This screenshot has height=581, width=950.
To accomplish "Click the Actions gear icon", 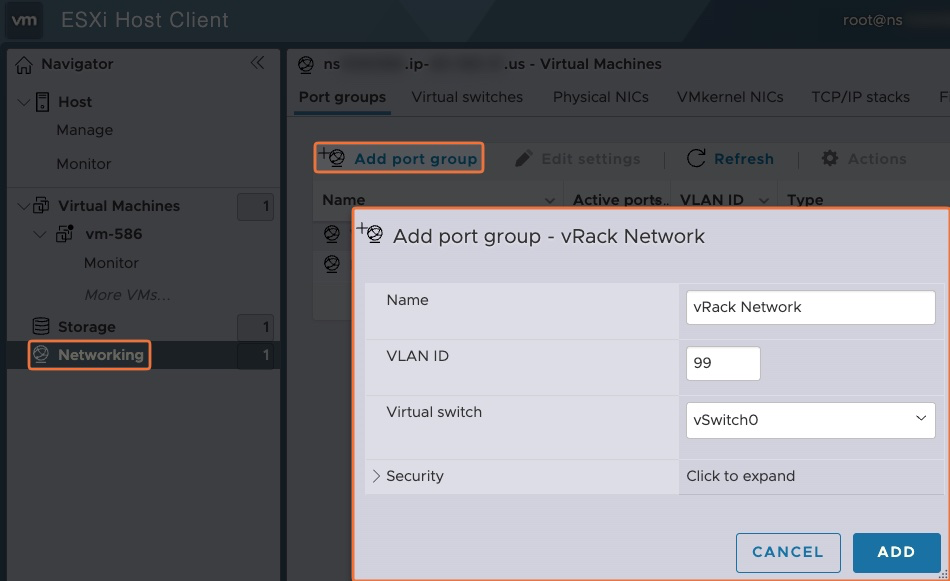I will tap(829, 158).
